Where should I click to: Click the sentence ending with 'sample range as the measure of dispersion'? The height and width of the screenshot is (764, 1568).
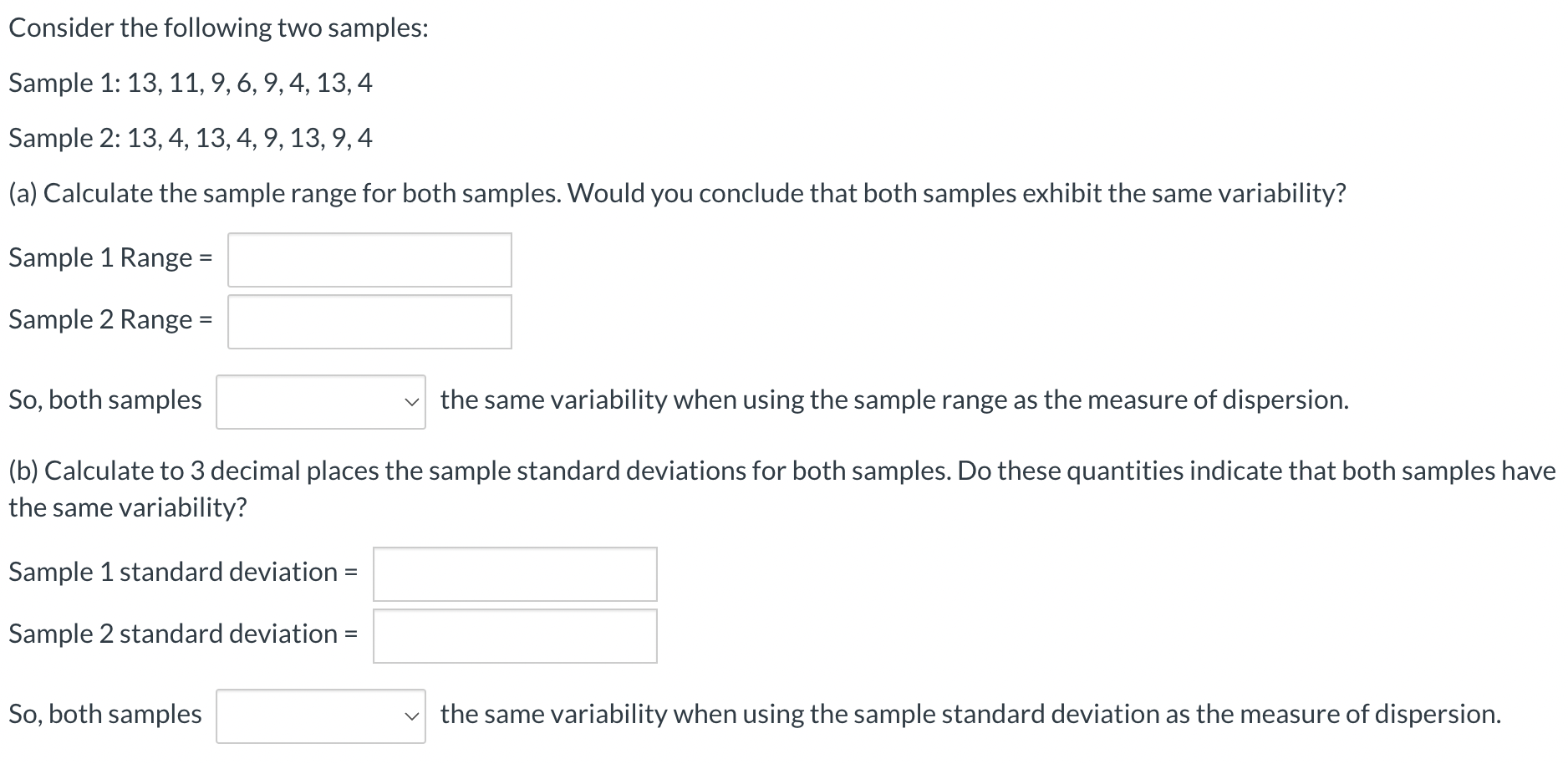tap(894, 400)
